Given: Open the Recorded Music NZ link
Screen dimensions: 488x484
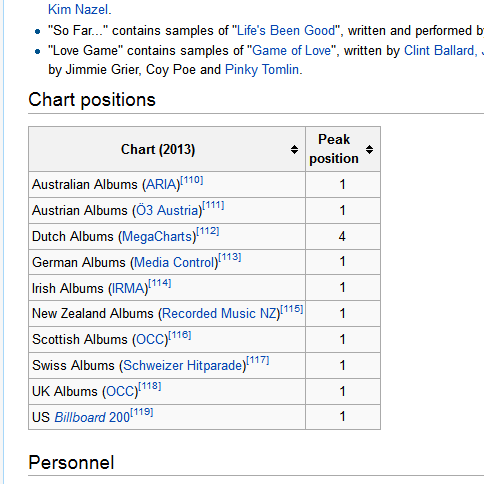Looking at the screenshot, I should (x=219, y=314).
